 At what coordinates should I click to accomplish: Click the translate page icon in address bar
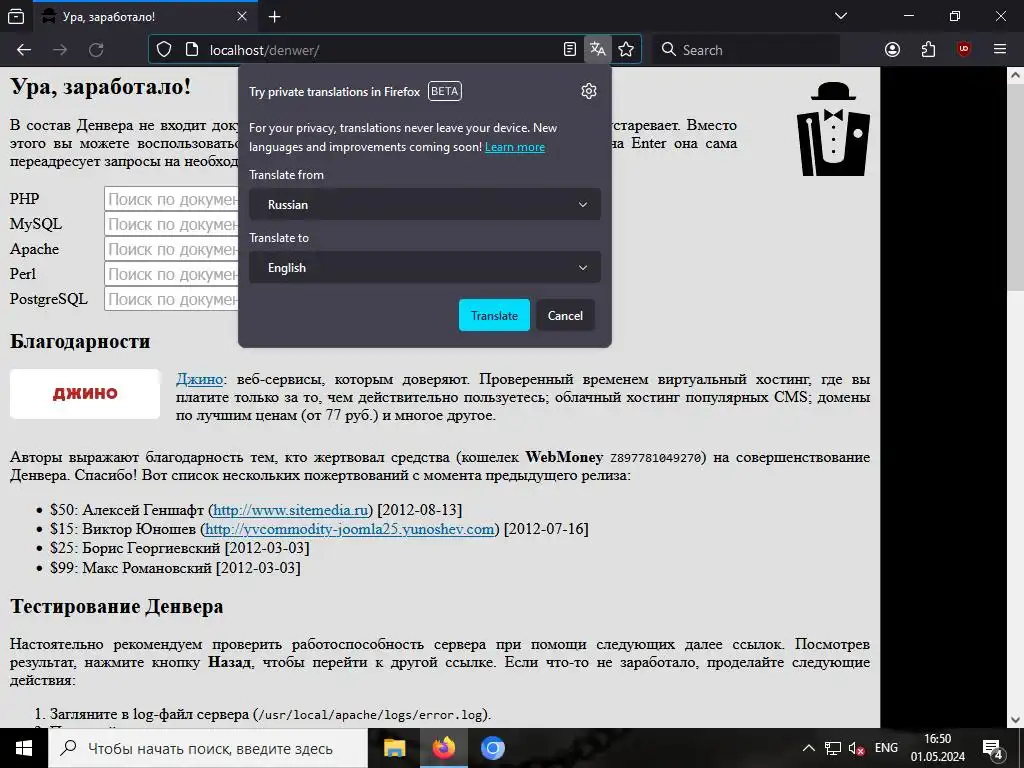(598, 50)
